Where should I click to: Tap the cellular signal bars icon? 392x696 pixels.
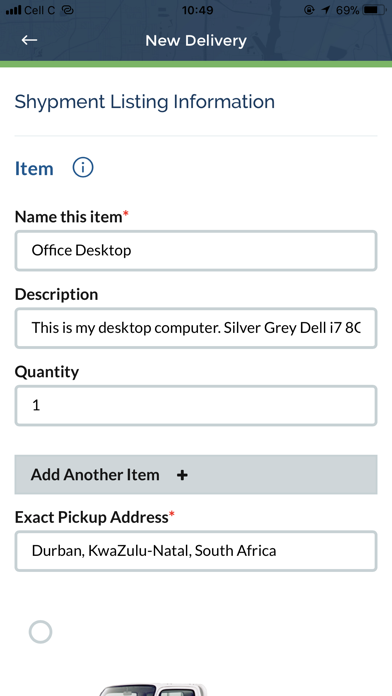coord(13,10)
